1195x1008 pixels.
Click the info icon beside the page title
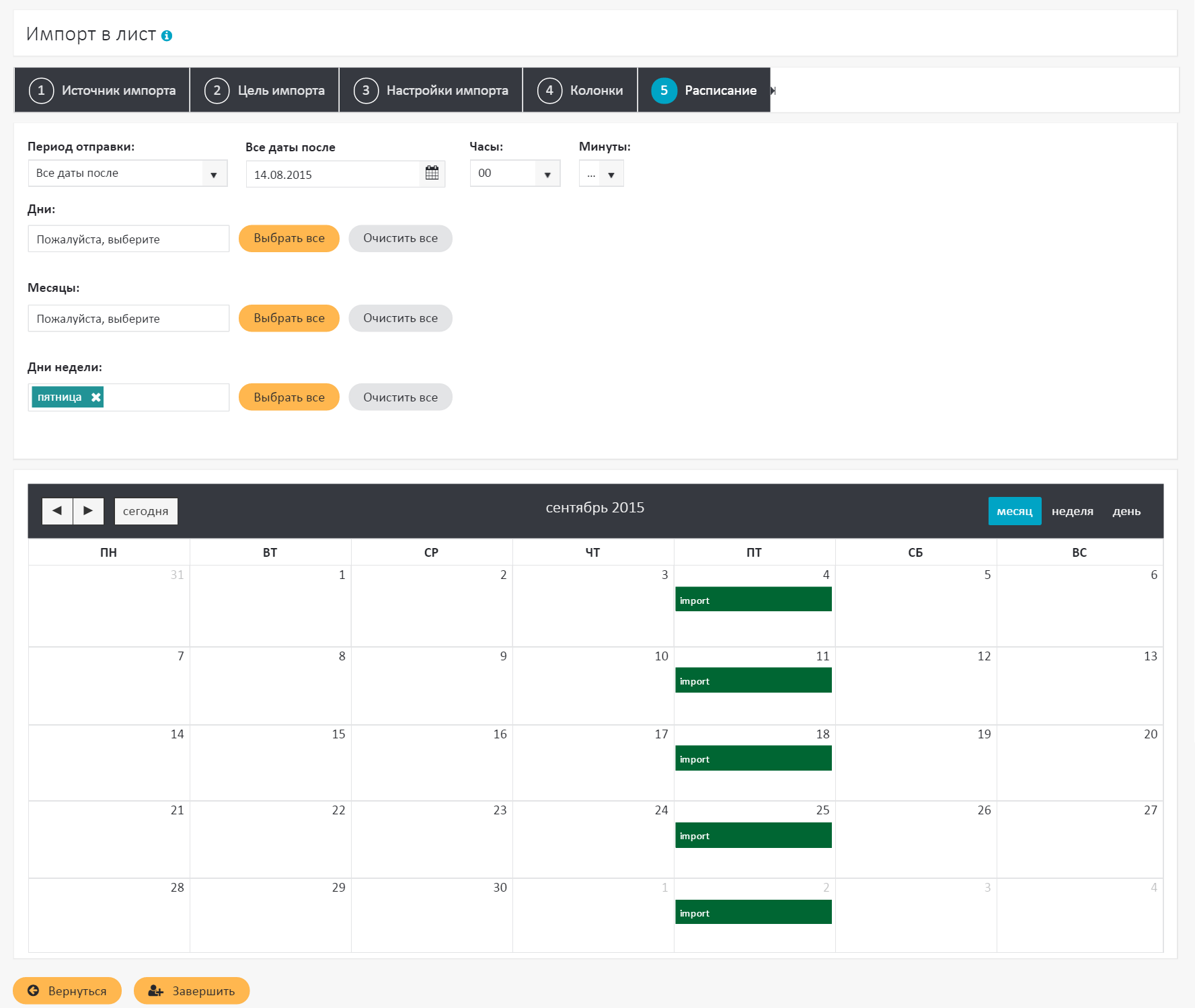pos(167,36)
